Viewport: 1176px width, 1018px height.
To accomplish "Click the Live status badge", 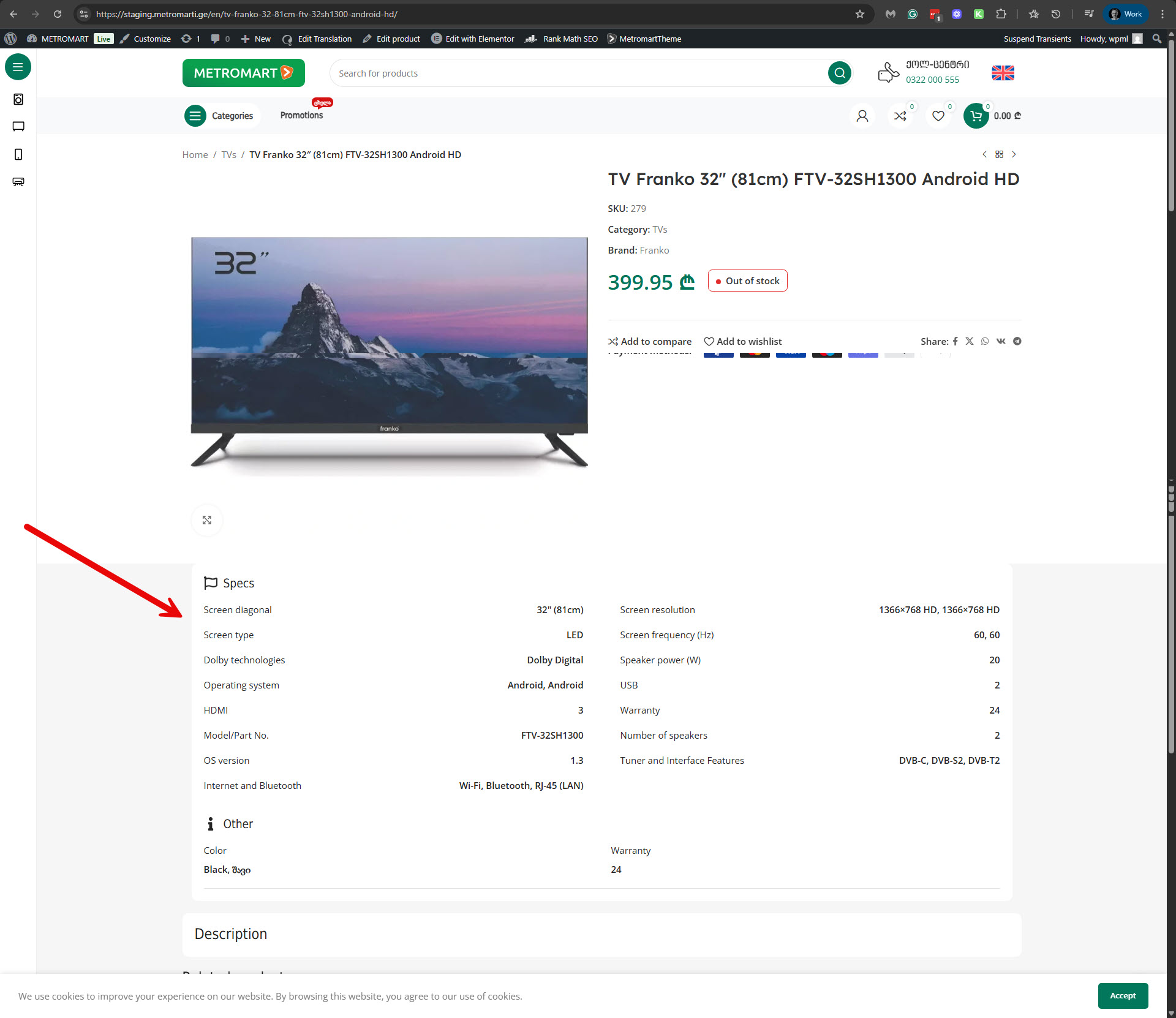I will 104,39.
